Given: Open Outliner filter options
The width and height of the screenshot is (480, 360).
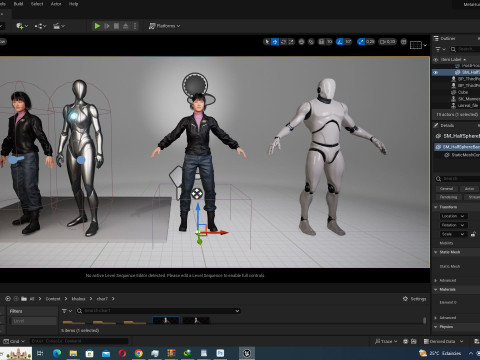Looking at the screenshot, I should coord(440,49).
